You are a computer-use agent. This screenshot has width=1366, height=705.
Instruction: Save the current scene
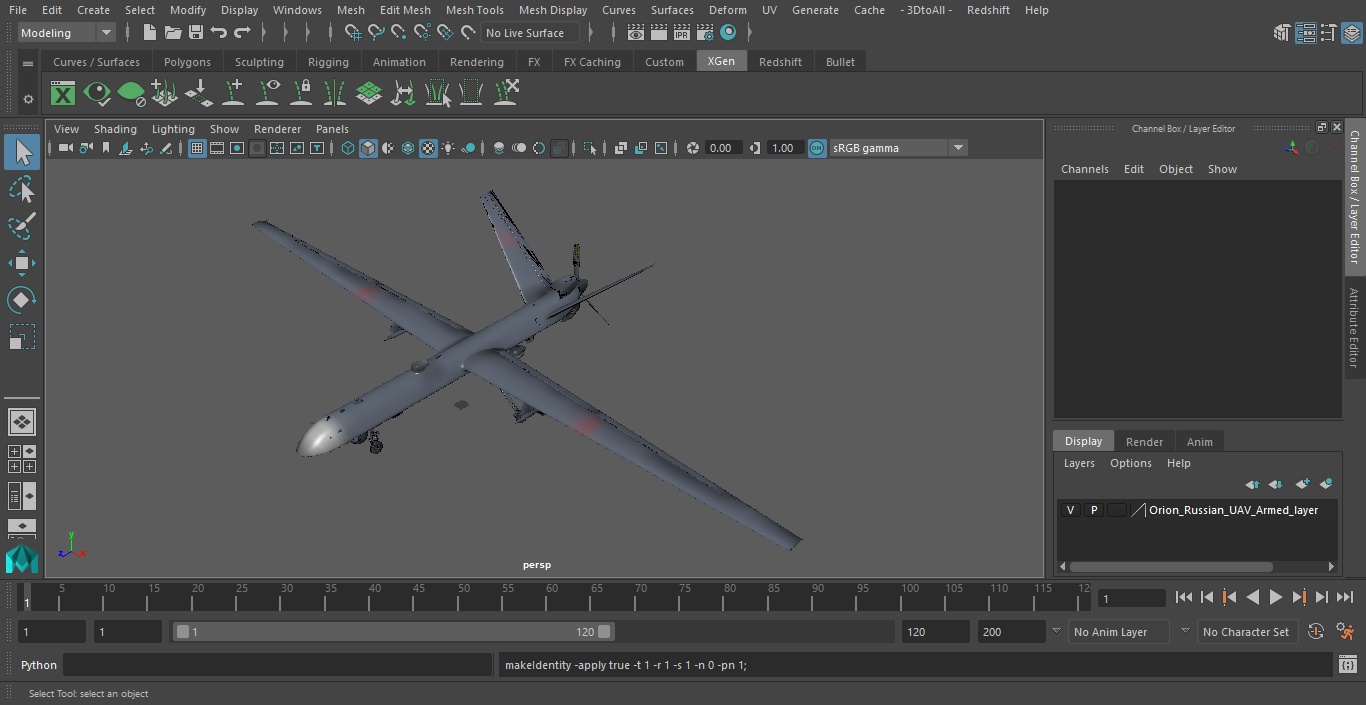pyautogui.click(x=195, y=33)
